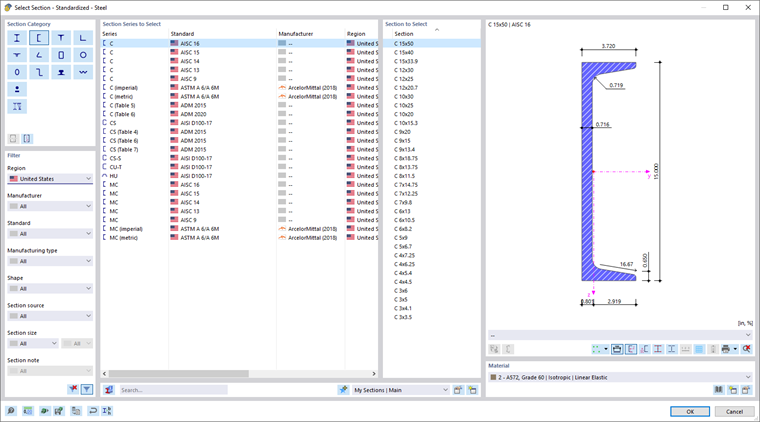Open the print options dropdown arrow

pyautogui.click(x=735, y=349)
